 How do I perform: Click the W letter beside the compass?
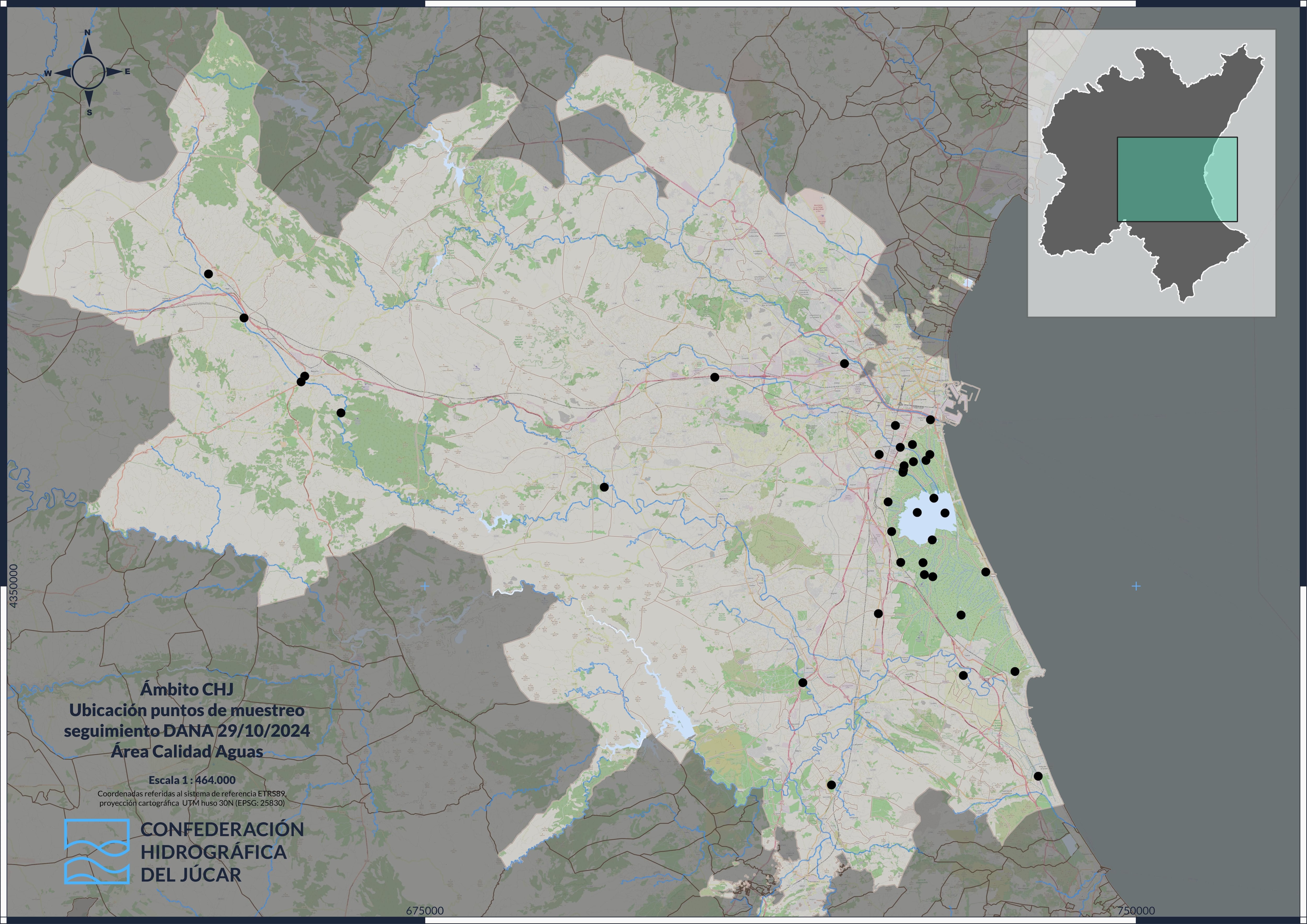48,73
